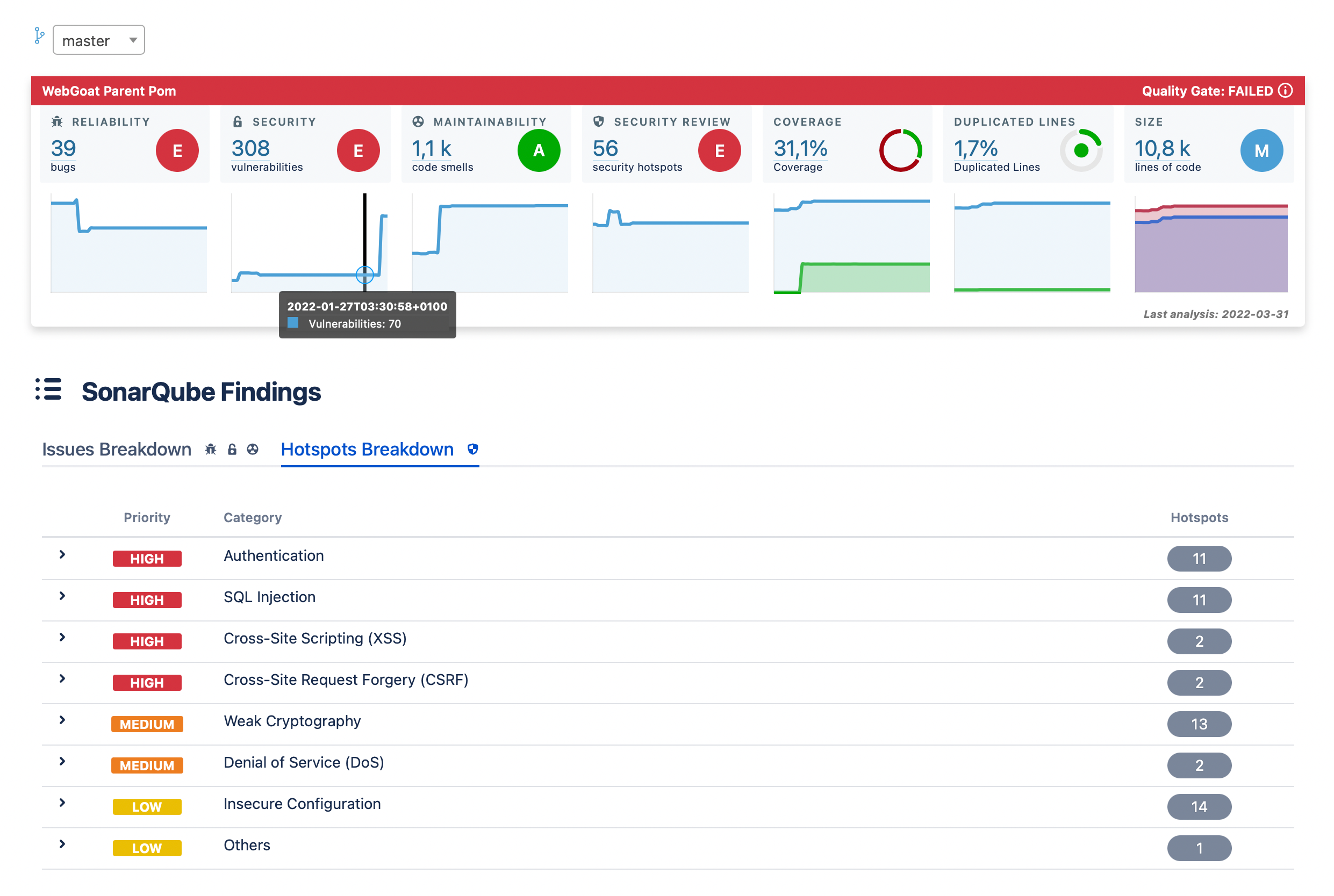Click the Reliability bug icon
This screenshot has height=896, width=1334.
point(57,122)
